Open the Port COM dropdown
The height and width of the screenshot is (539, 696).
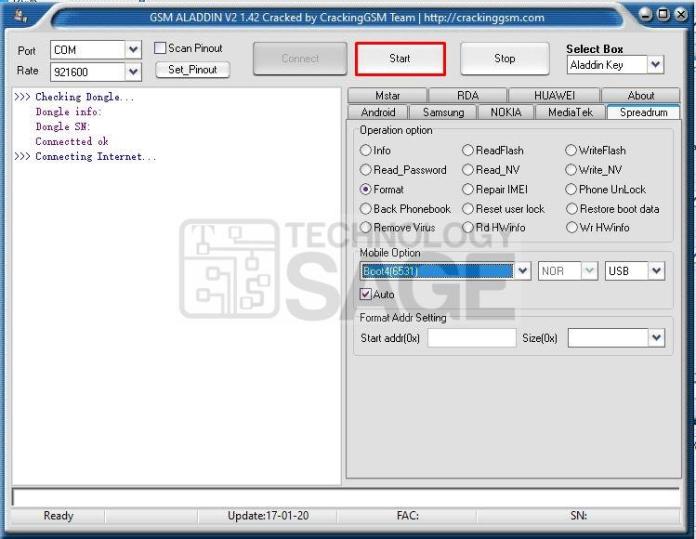[x=133, y=50]
